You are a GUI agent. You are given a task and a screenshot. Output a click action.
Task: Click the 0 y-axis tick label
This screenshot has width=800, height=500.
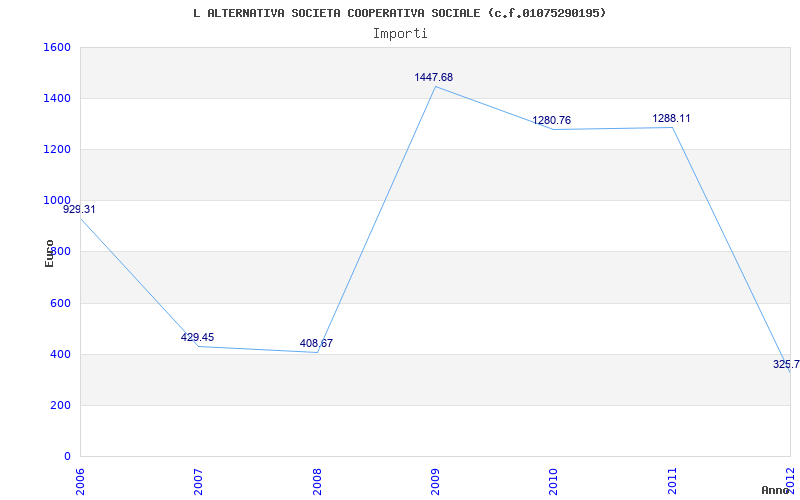click(x=67, y=457)
